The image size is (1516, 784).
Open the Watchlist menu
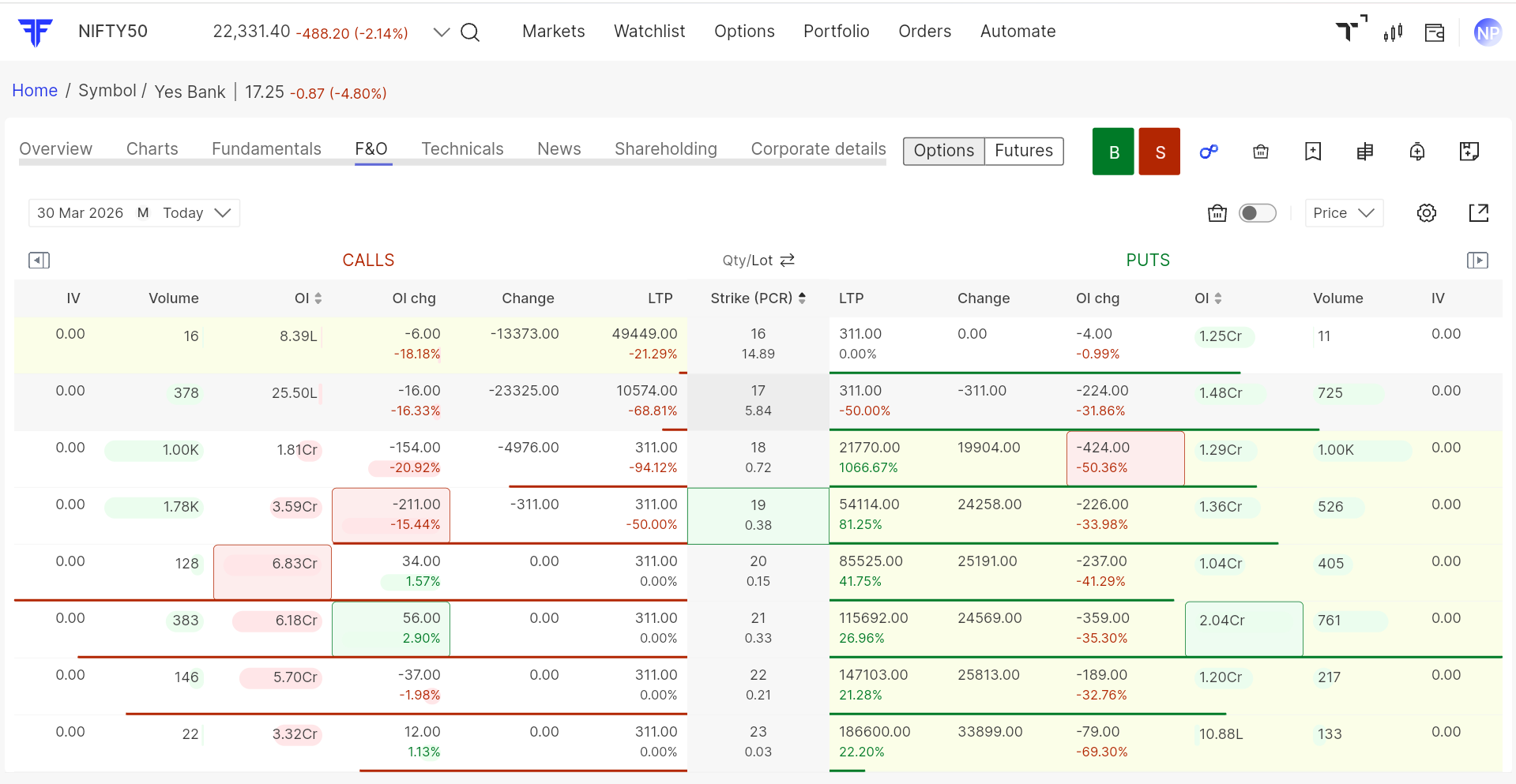tap(649, 32)
